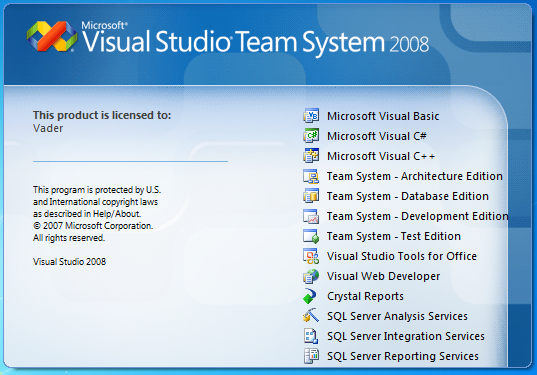Click the Microsoft Visual C++ icon
The height and width of the screenshot is (375, 537).
311,155
